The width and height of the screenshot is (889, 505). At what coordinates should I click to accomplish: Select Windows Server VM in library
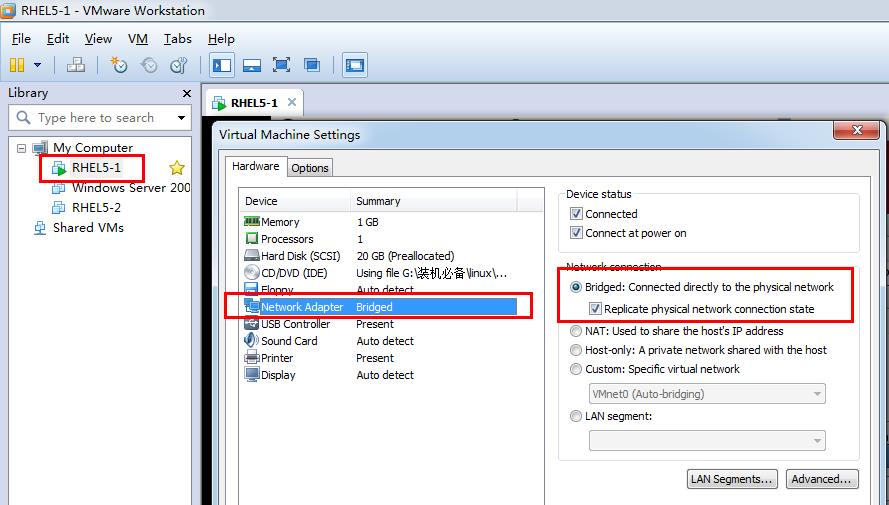point(130,188)
